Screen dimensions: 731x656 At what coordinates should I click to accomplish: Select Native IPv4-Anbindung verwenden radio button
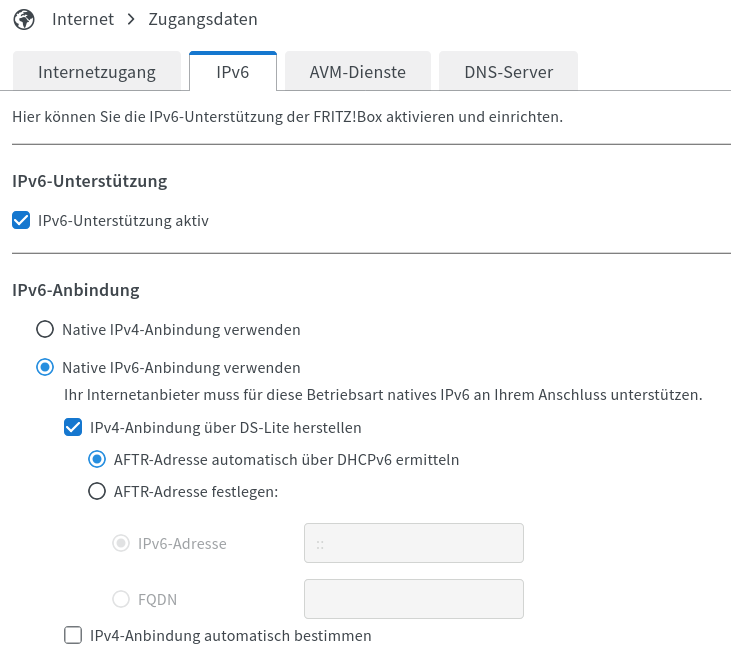click(45, 329)
